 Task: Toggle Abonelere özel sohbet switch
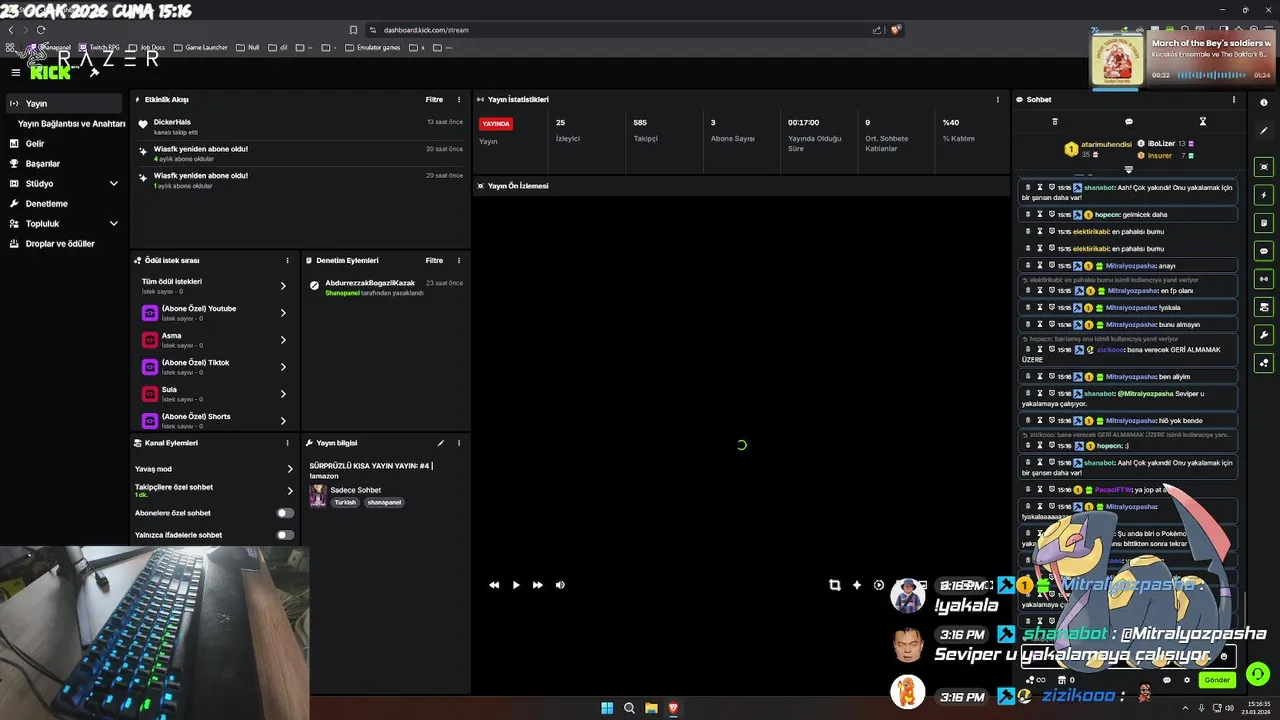click(285, 513)
